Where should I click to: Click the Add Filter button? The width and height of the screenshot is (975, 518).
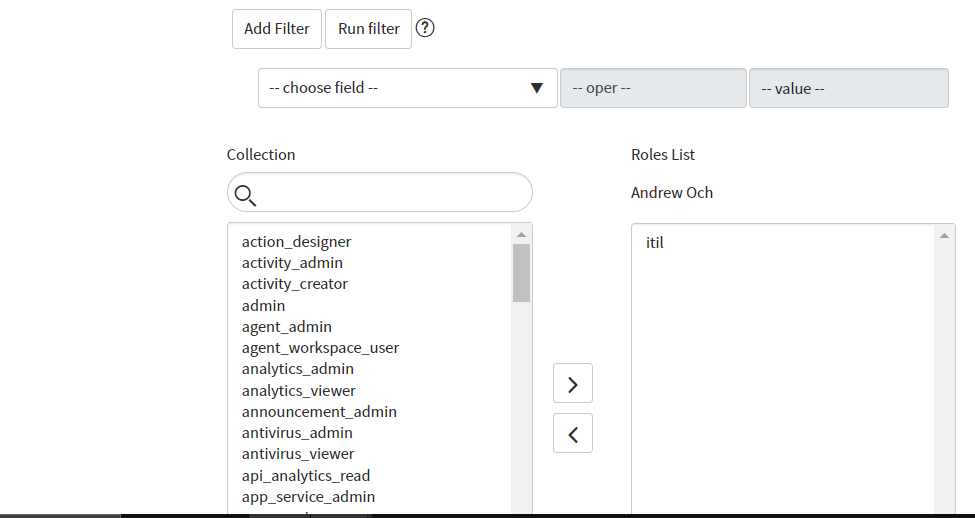pos(277,29)
